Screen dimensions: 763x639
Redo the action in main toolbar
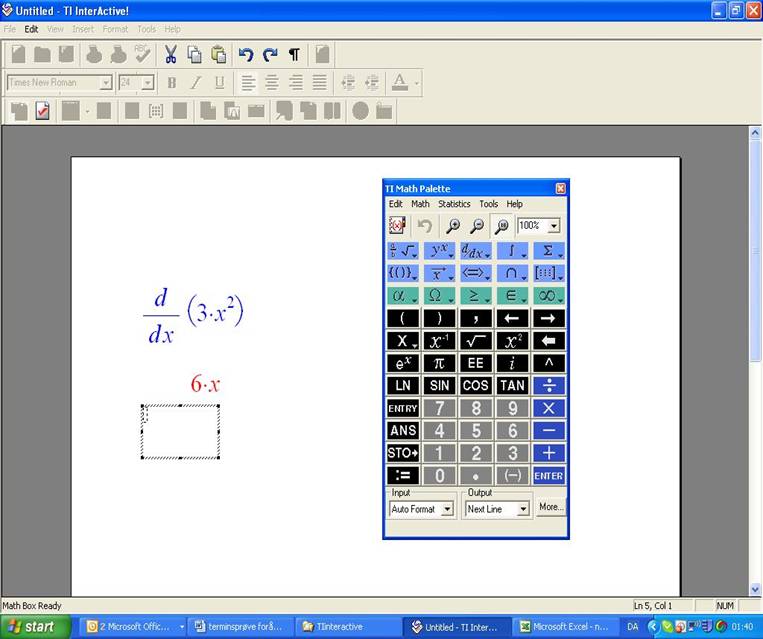(270, 54)
